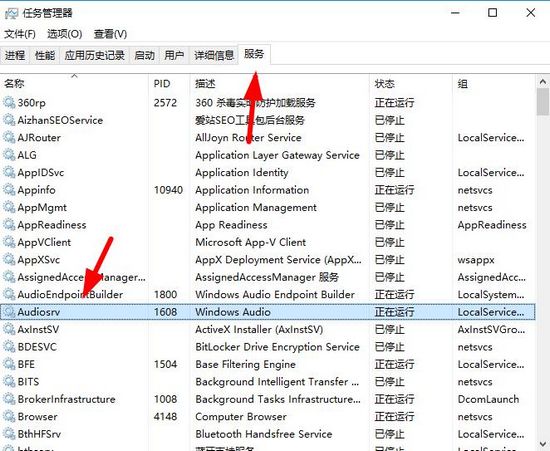Switch to the 进程 tab
550x451 pixels.
pyautogui.click(x=15, y=55)
